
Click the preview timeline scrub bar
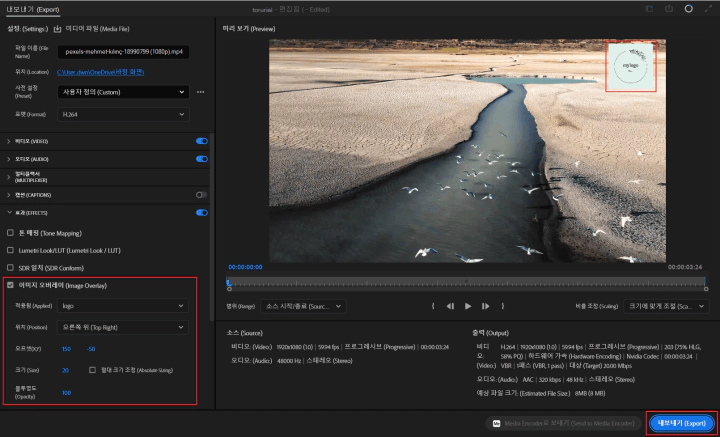pos(467,281)
